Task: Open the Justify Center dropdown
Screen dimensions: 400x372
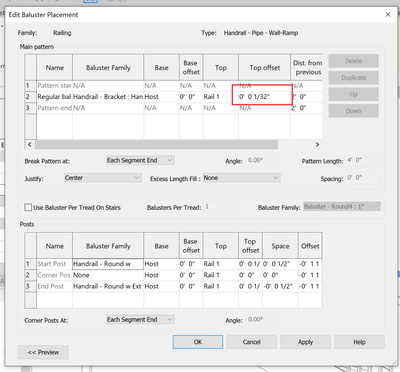Action: [103, 178]
